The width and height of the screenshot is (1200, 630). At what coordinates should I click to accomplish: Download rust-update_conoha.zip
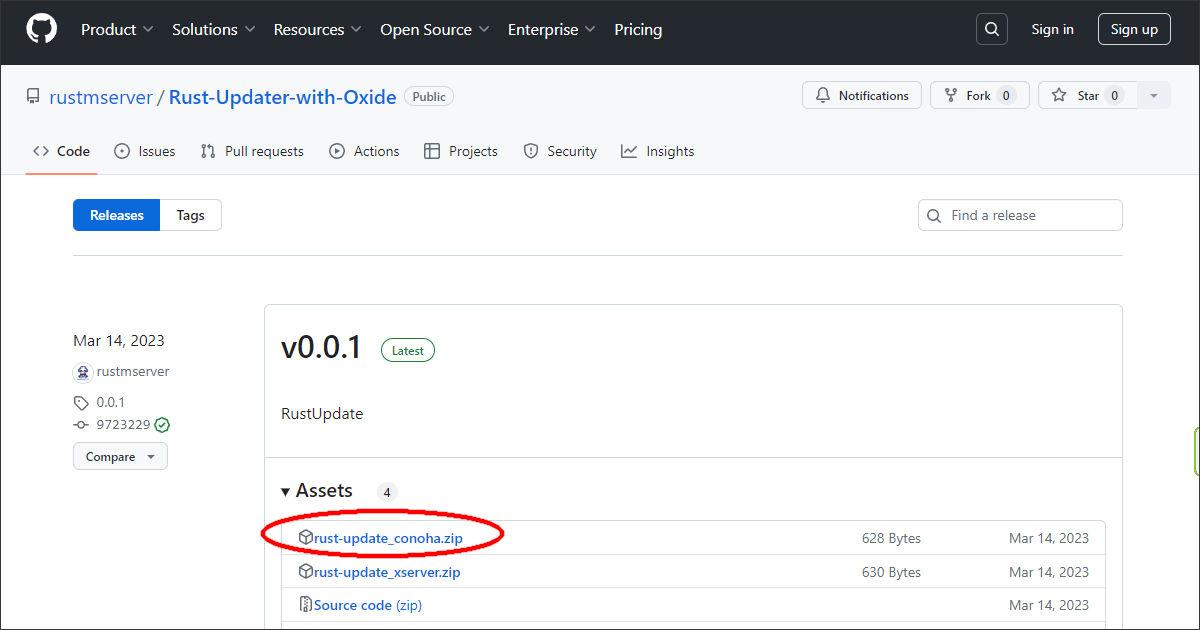[388, 538]
